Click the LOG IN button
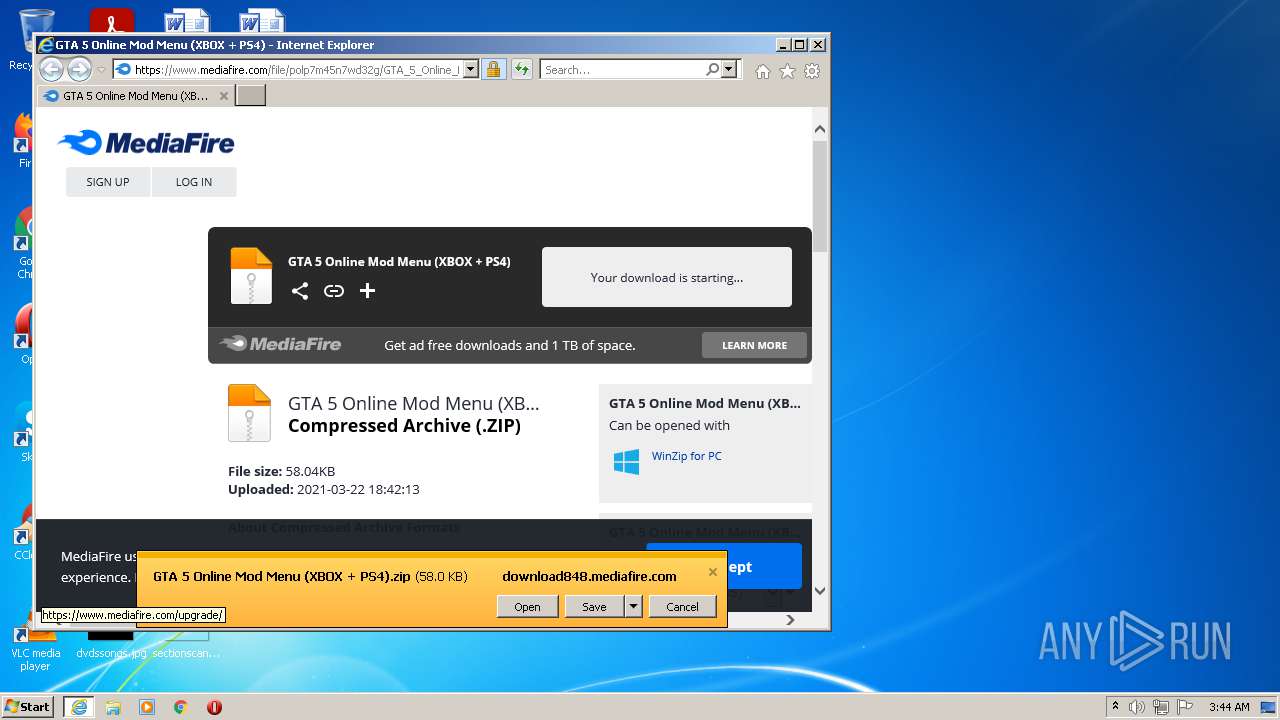This screenshot has width=1280, height=720. point(194,182)
